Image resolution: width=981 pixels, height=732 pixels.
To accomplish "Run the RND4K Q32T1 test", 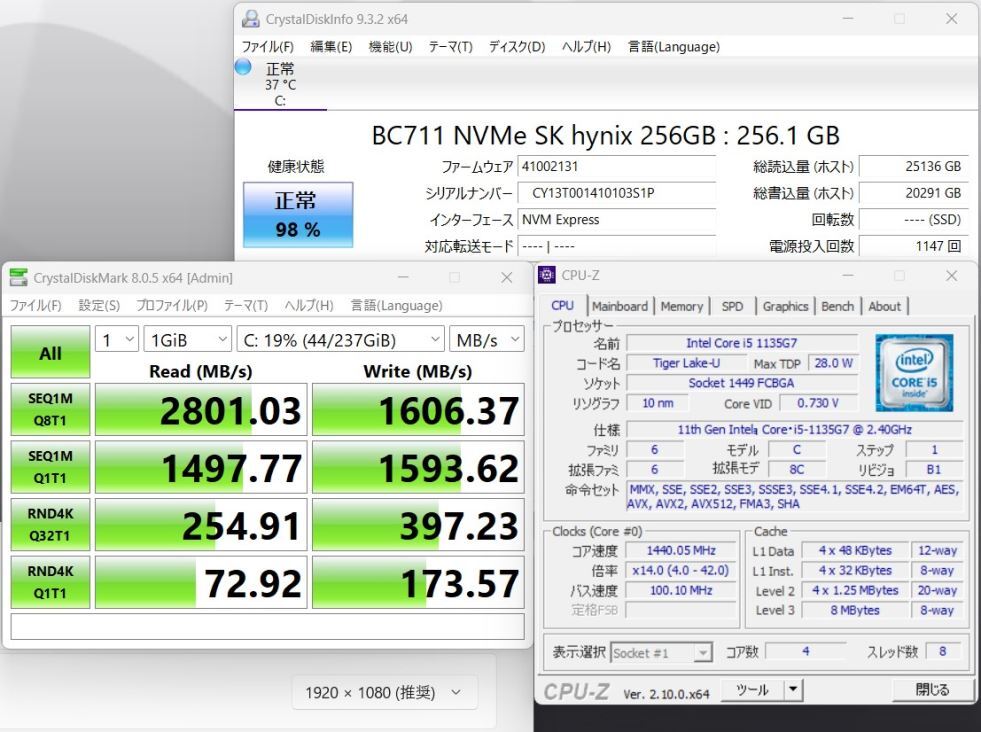I will (x=50, y=524).
